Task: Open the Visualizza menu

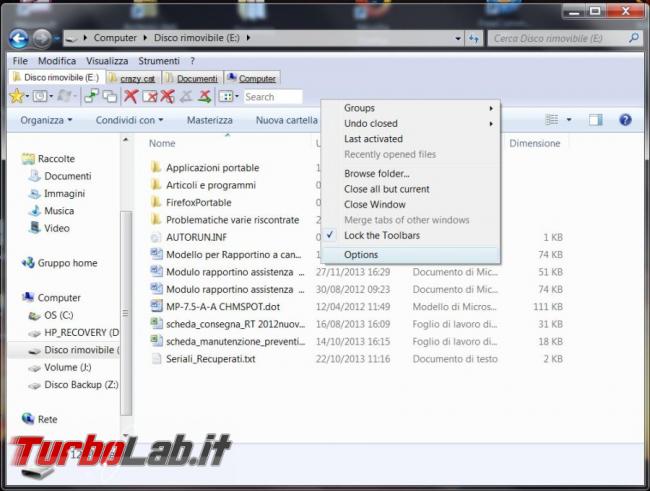Action: [107, 61]
